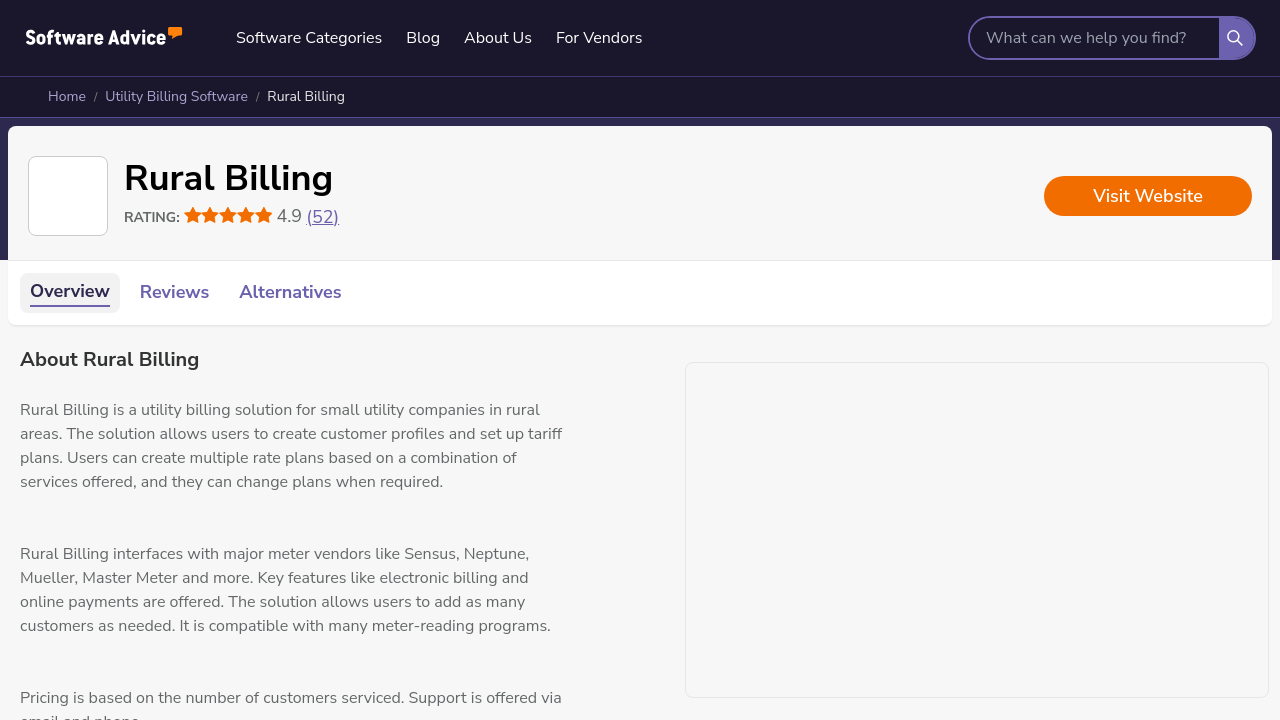Click the orange star rating icons

(228, 216)
